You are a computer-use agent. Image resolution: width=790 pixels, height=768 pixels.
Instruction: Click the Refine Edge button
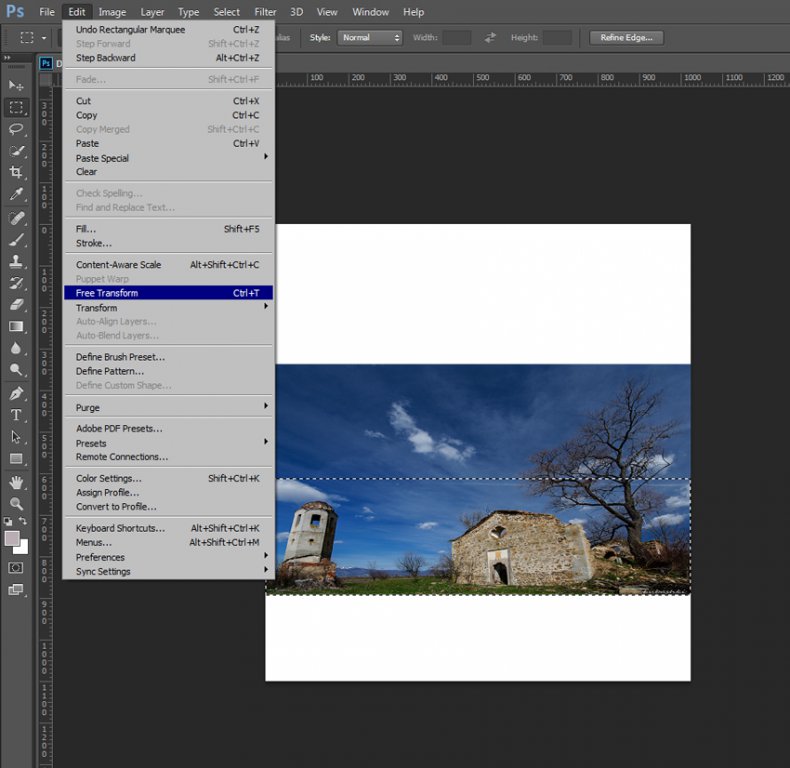click(x=626, y=38)
